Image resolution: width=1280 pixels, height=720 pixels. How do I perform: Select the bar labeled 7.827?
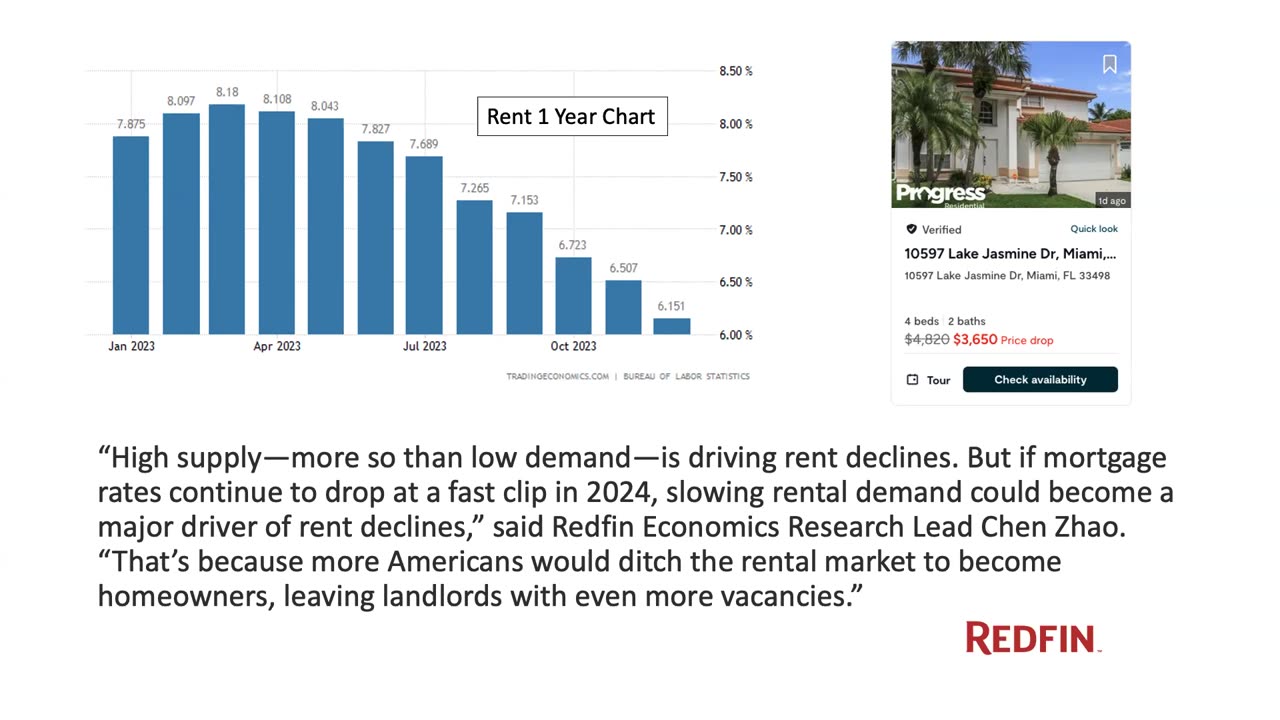click(x=376, y=237)
